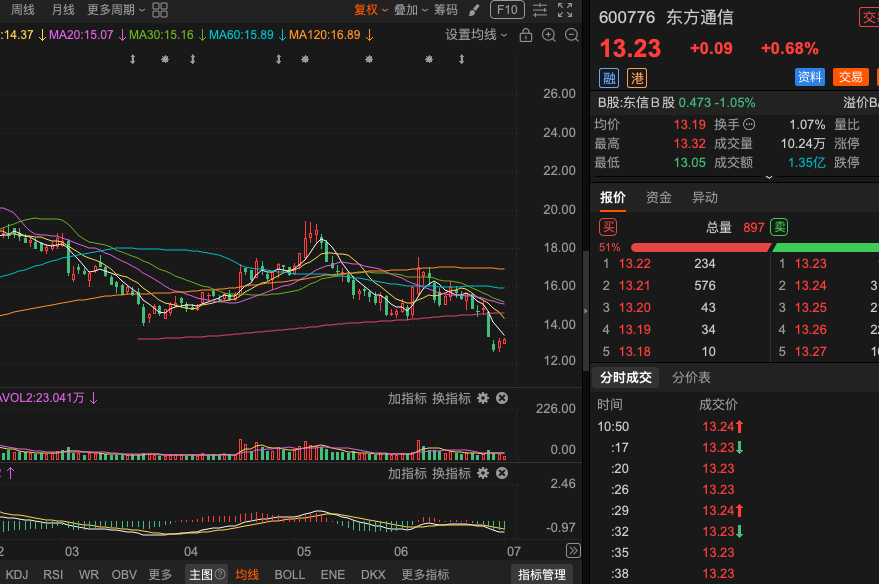Click 更多 next to OBV
Image resolution: width=879 pixels, height=584 pixels.
(160, 574)
